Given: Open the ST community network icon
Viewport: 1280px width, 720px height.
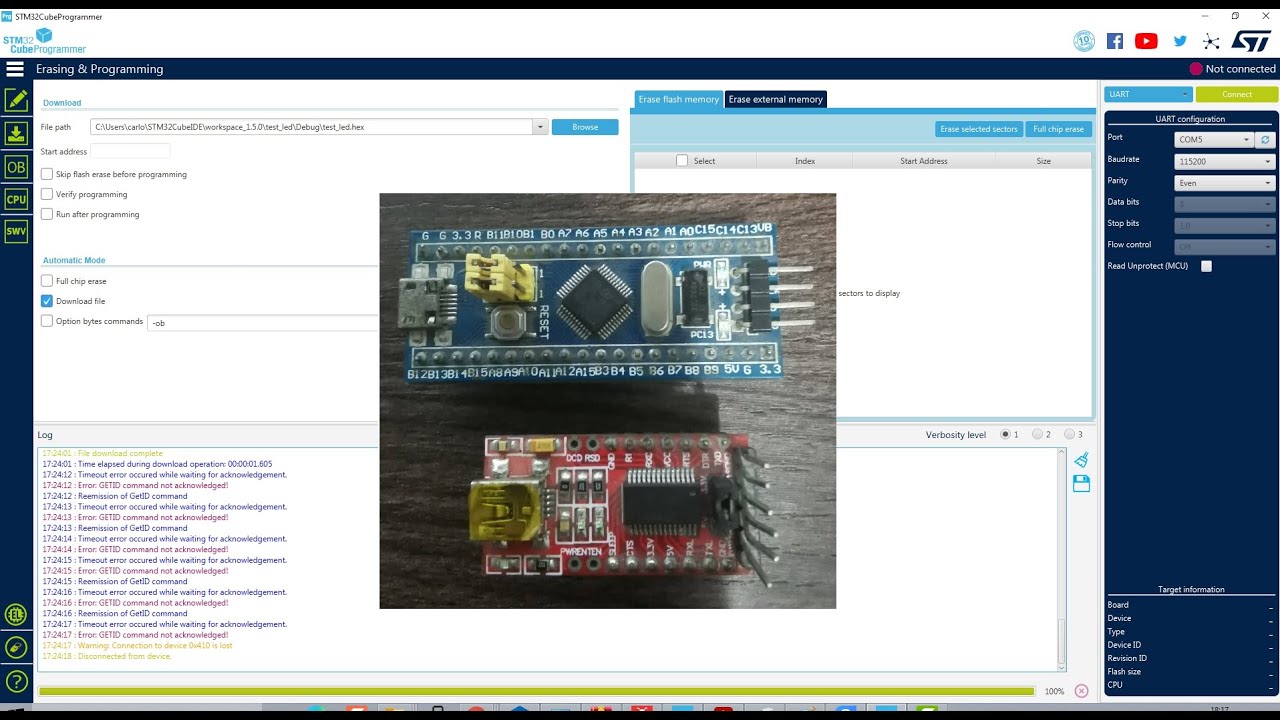Looking at the screenshot, I should [1211, 41].
